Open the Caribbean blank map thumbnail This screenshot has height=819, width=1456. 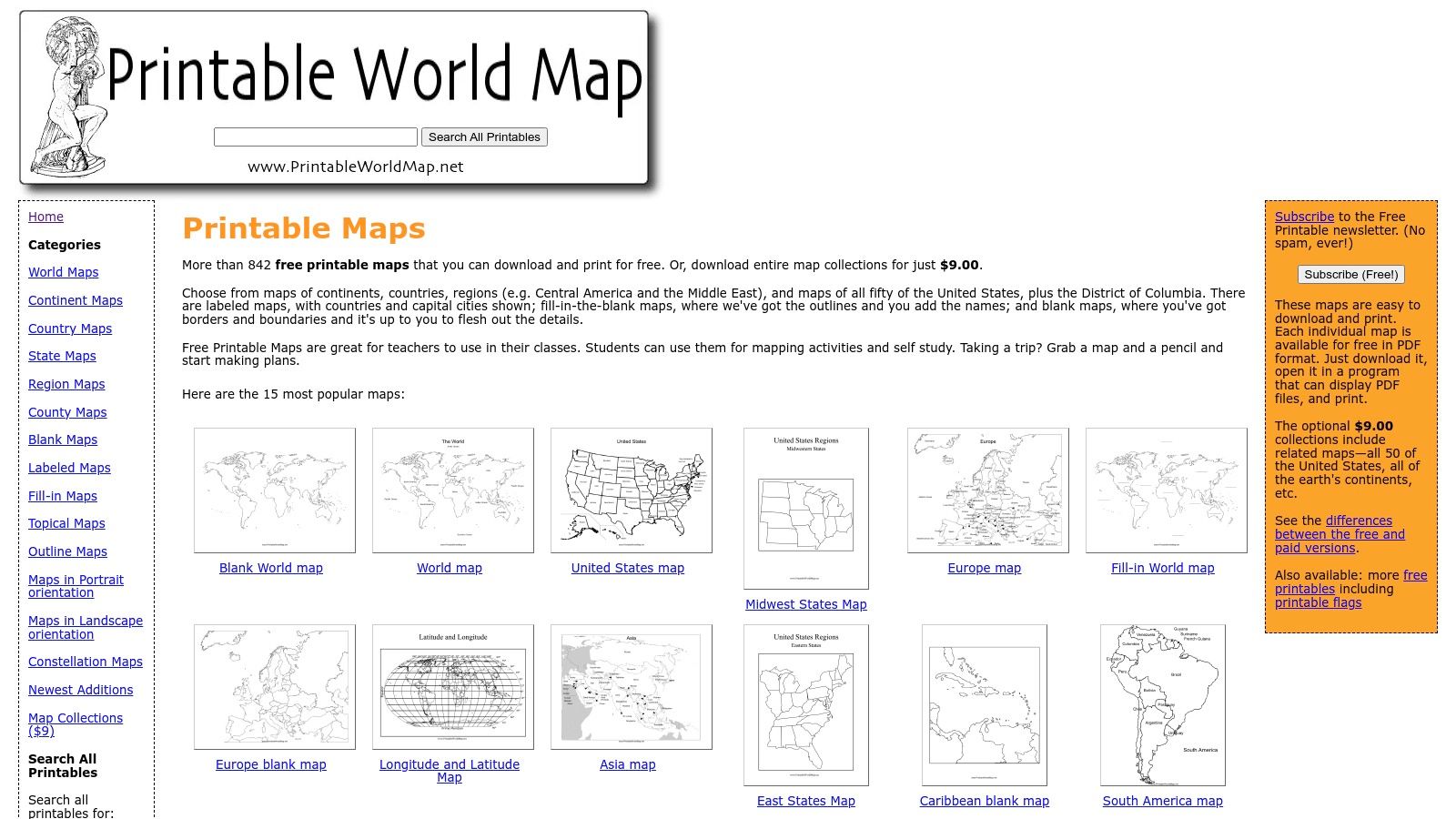tap(985, 705)
